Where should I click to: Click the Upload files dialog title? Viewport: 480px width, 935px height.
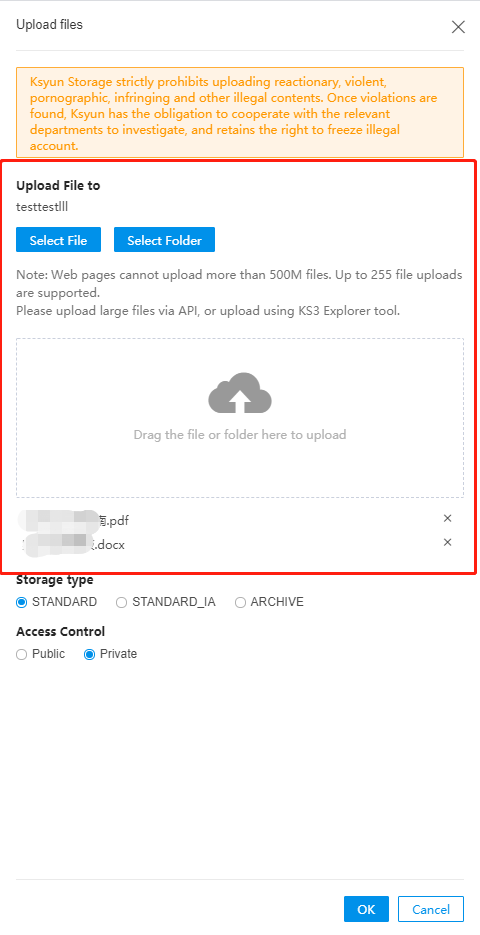[49, 24]
